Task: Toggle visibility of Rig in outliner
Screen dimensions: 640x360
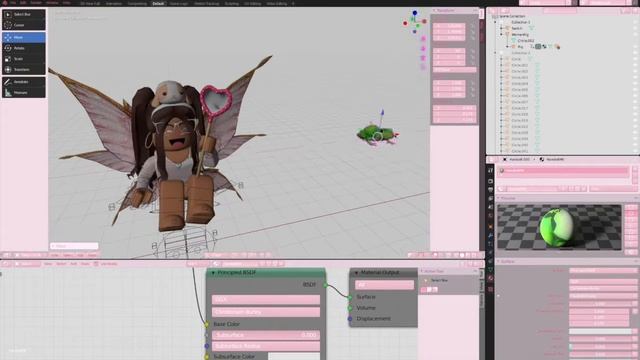Action: (635, 47)
